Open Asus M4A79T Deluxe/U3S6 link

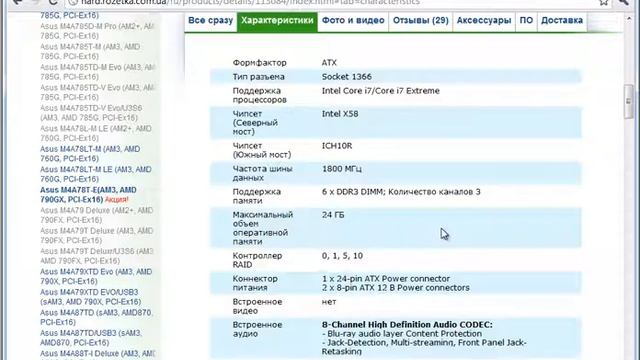97,256
